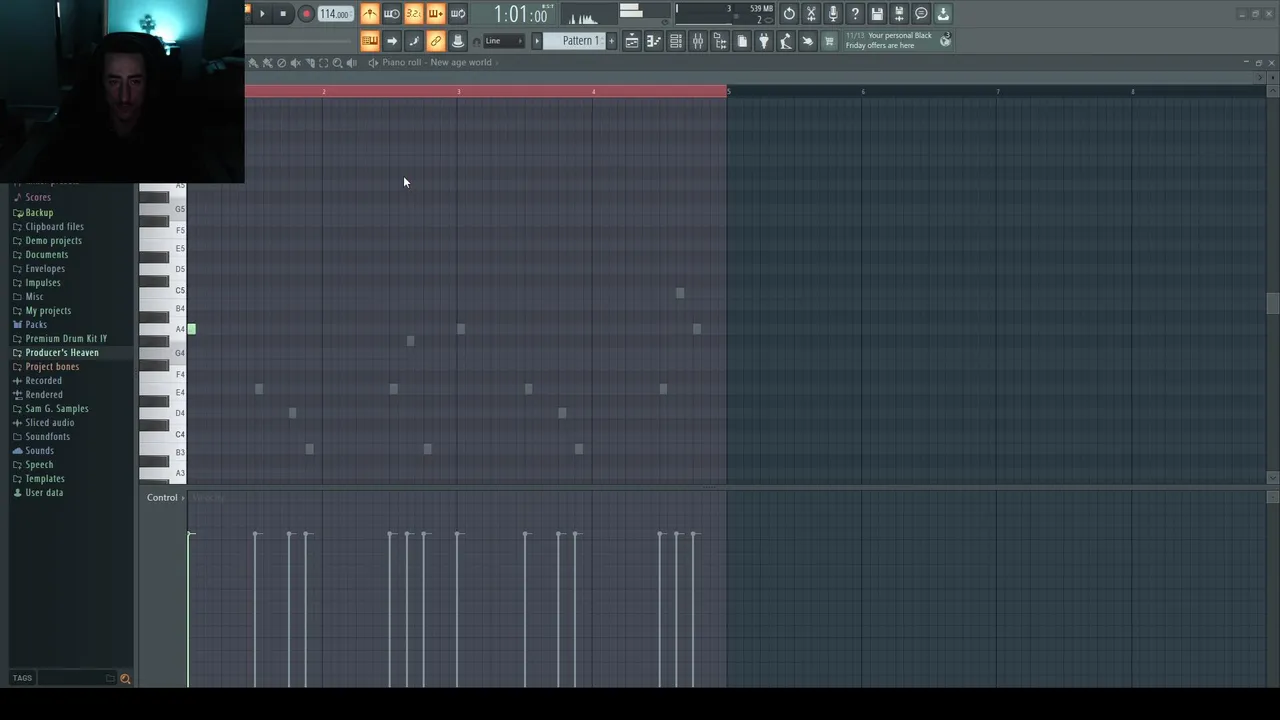Screen dimensions: 1280x720
Task: Open the plugin picker plug icon
Action: click(764, 41)
